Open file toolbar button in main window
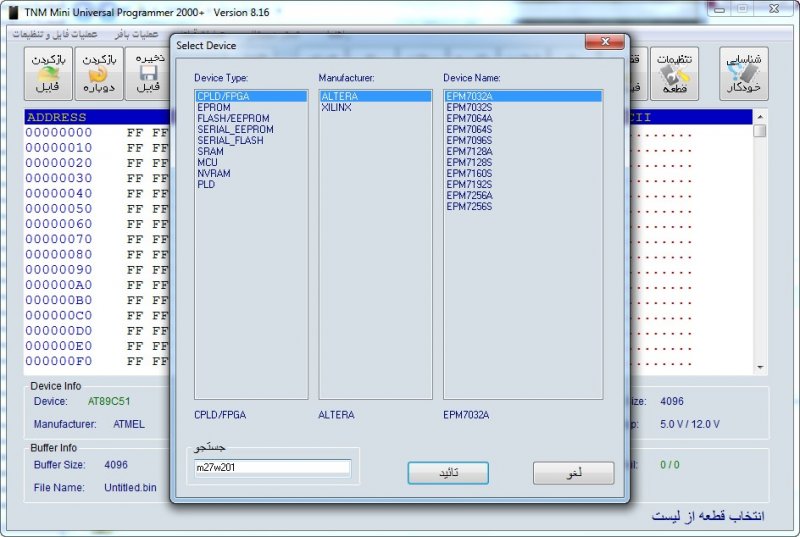 (48, 73)
